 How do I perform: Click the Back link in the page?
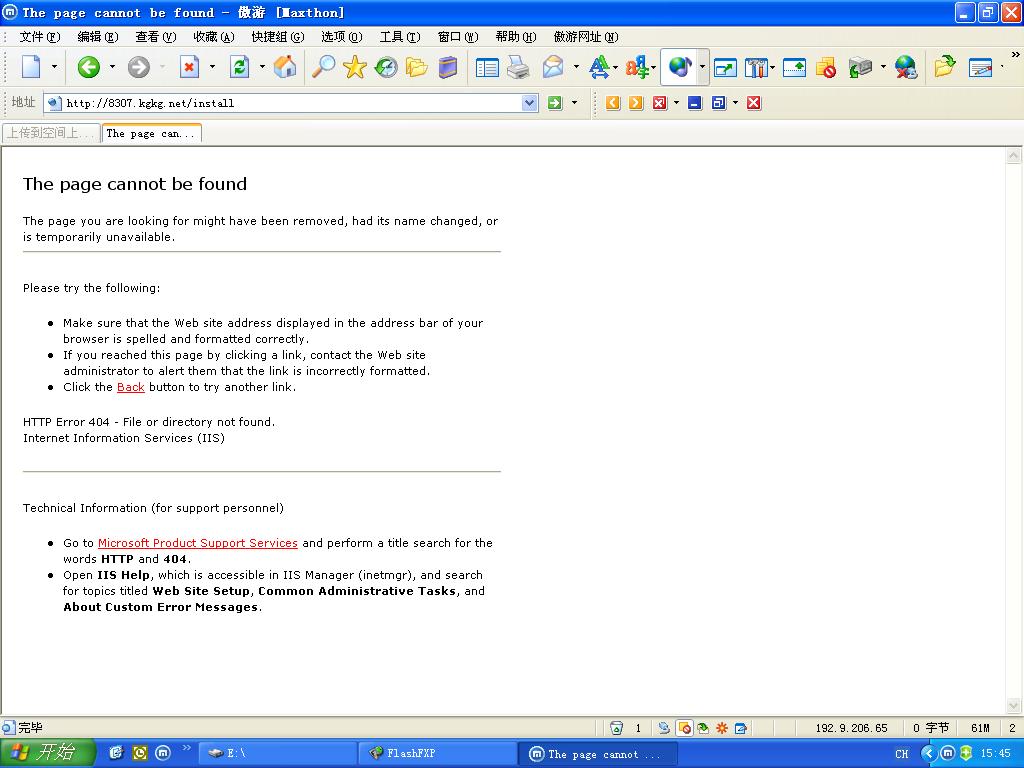[x=131, y=387]
